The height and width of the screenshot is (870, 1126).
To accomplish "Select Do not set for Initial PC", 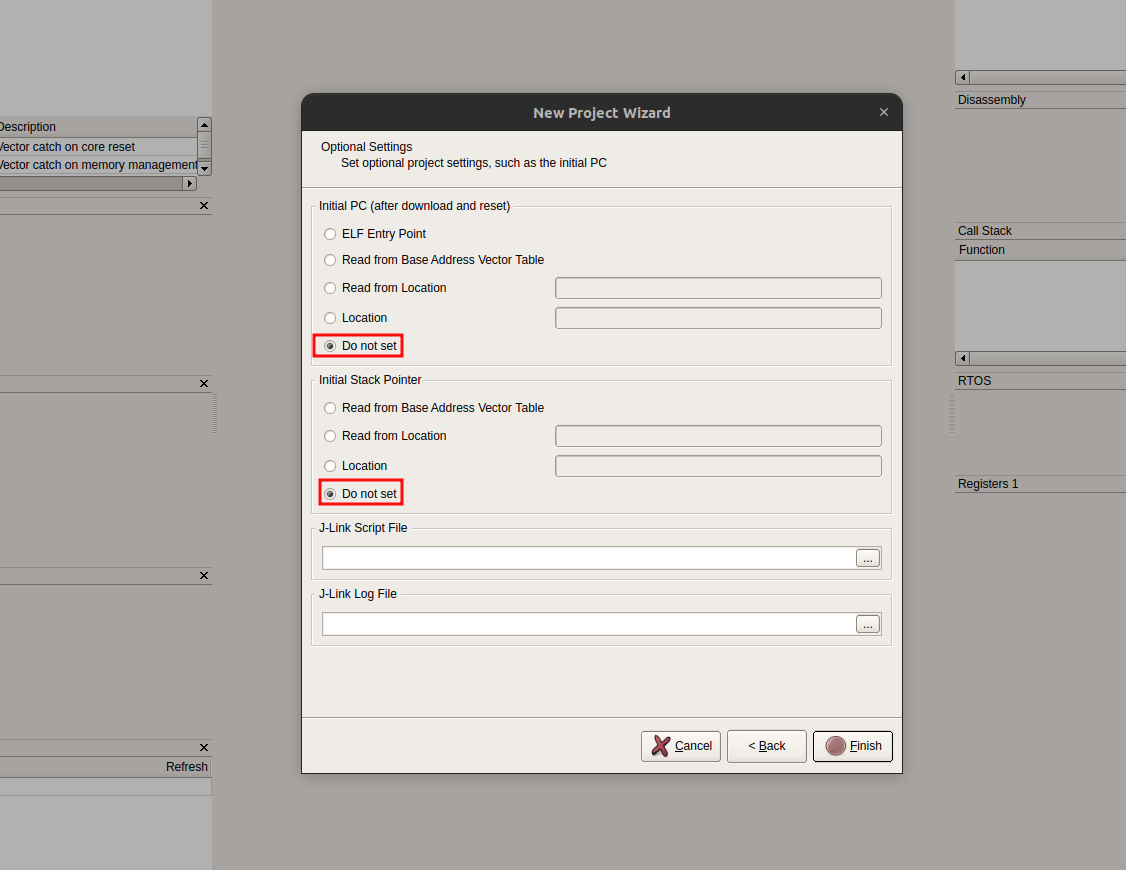I will point(330,345).
